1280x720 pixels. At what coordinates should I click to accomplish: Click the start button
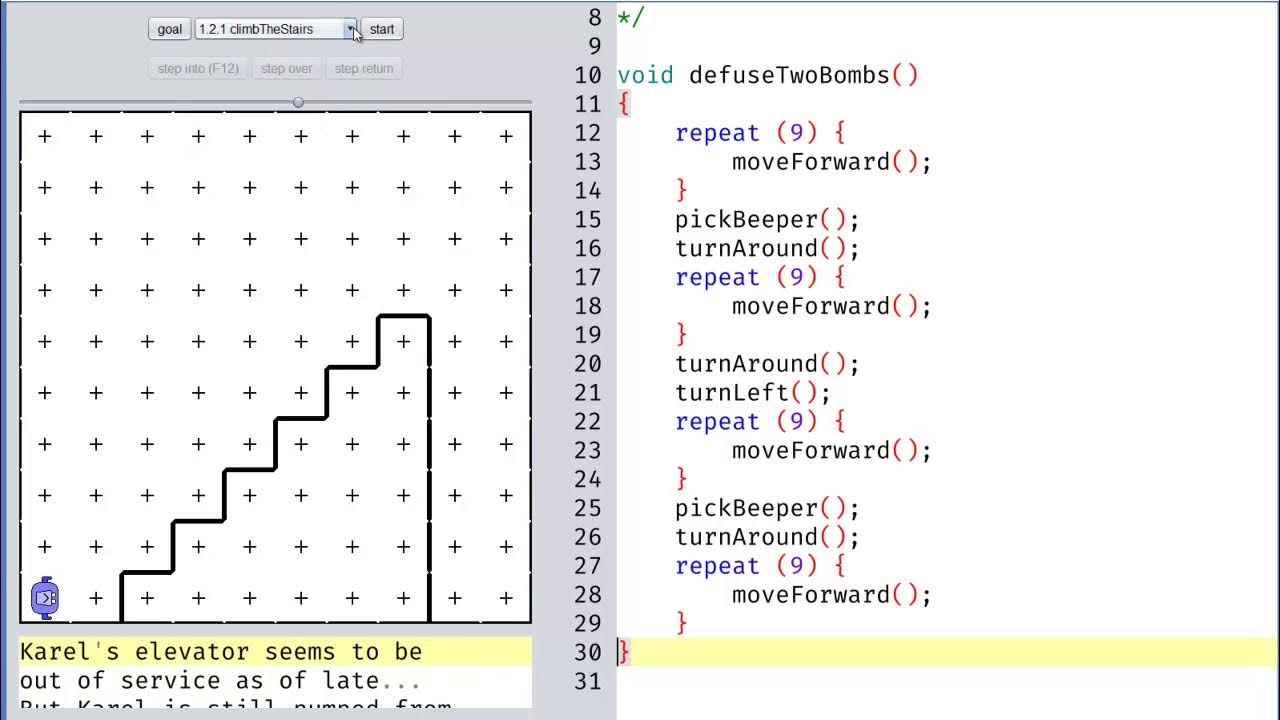click(382, 29)
